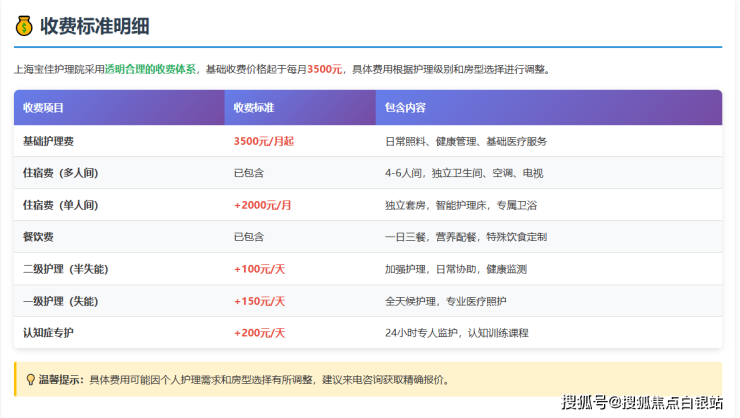Click the lightbulb icon in the tip box
Screen dimensions: 740x418
[x=29, y=380]
